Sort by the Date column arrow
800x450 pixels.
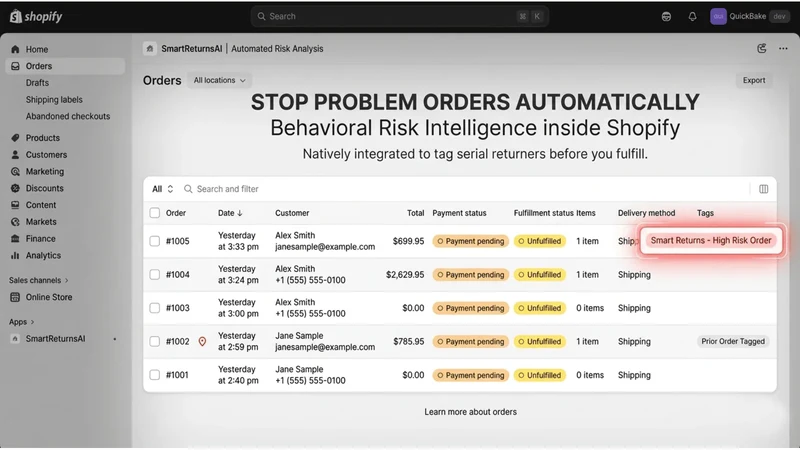pyautogui.click(x=240, y=213)
